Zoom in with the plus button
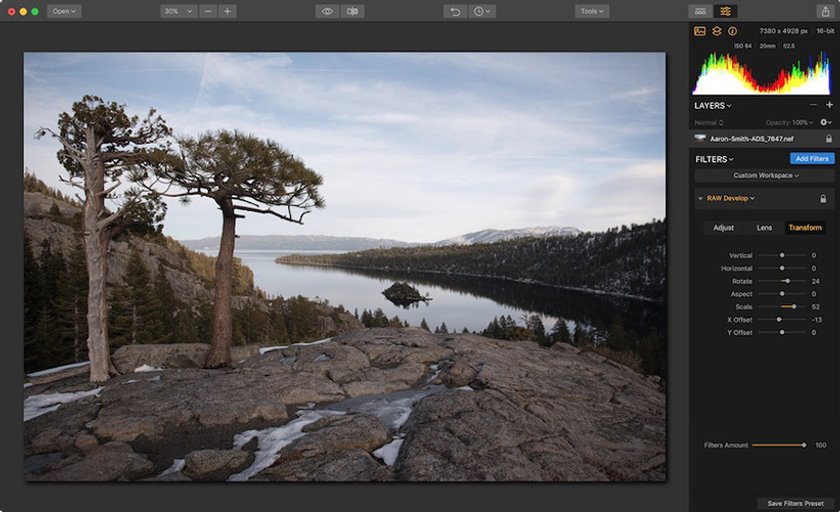Screen dimensions: 840x512 (227, 11)
